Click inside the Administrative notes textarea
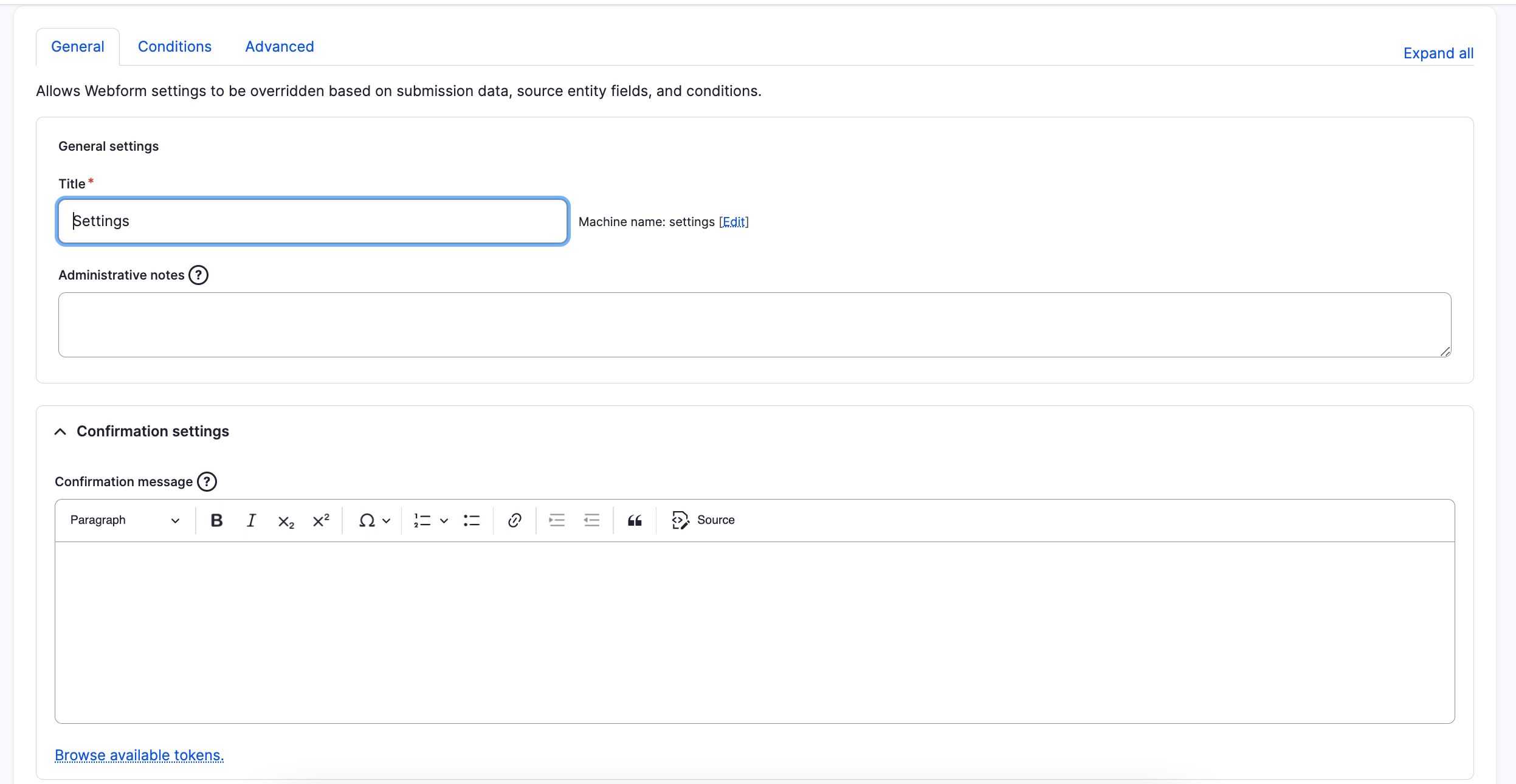This screenshot has width=1516, height=784. 754,325
